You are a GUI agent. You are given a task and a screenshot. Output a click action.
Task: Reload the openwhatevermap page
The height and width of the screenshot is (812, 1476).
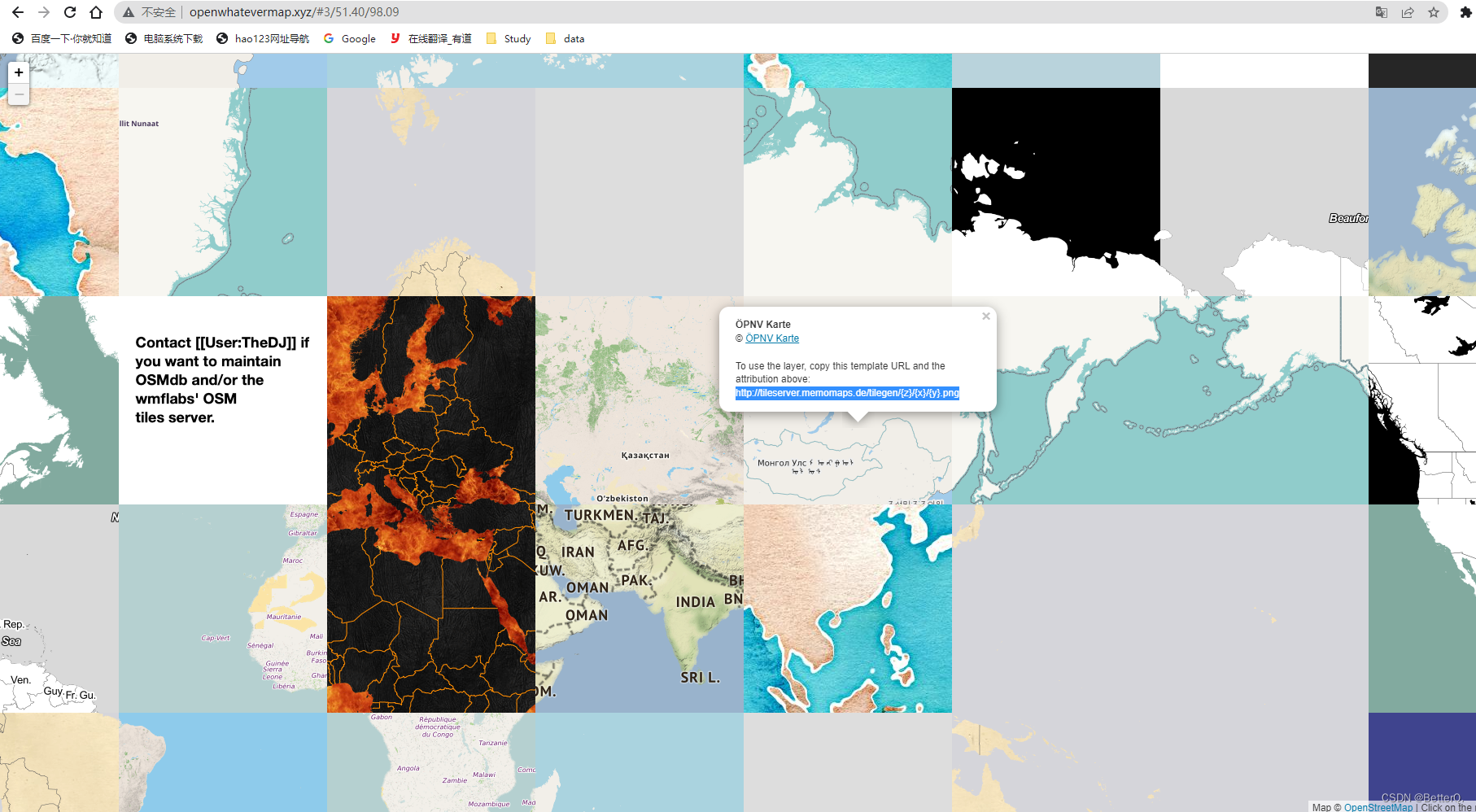[x=70, y=12]
